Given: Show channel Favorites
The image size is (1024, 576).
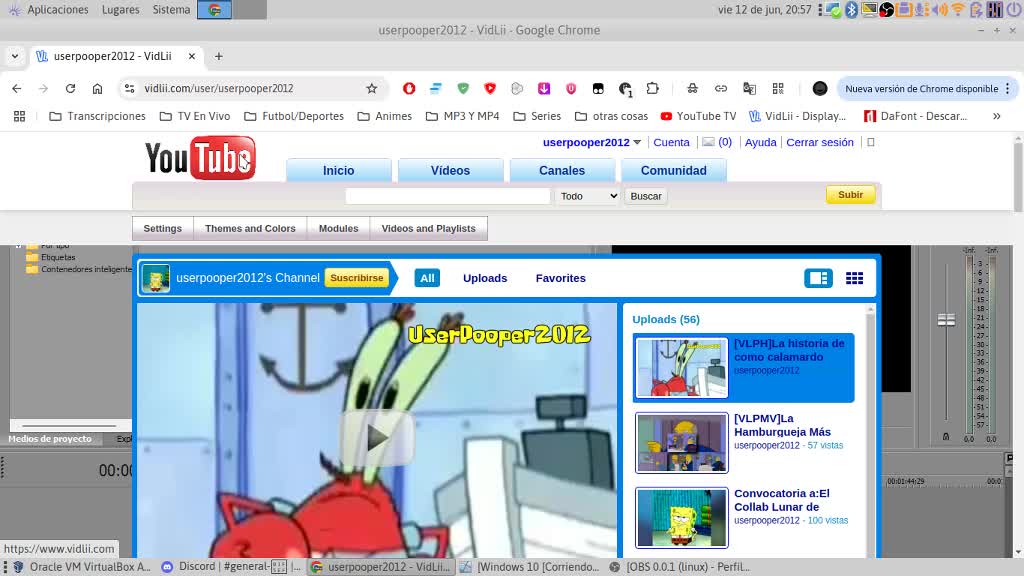Looking at the screenshot, I should click(560, 278).
